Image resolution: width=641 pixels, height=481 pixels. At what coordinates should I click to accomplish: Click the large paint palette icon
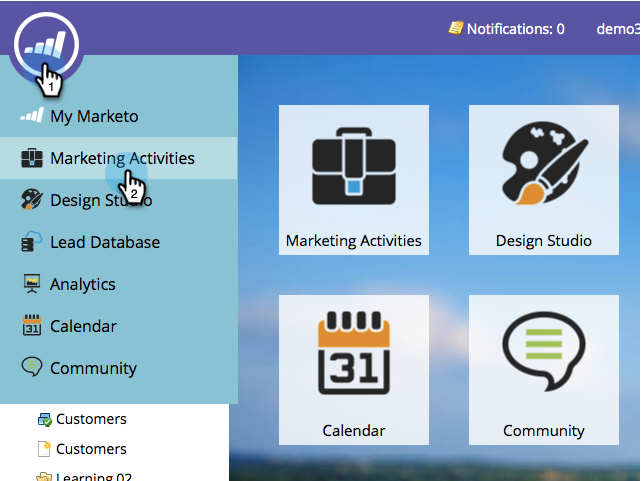[x=545, y=163]
